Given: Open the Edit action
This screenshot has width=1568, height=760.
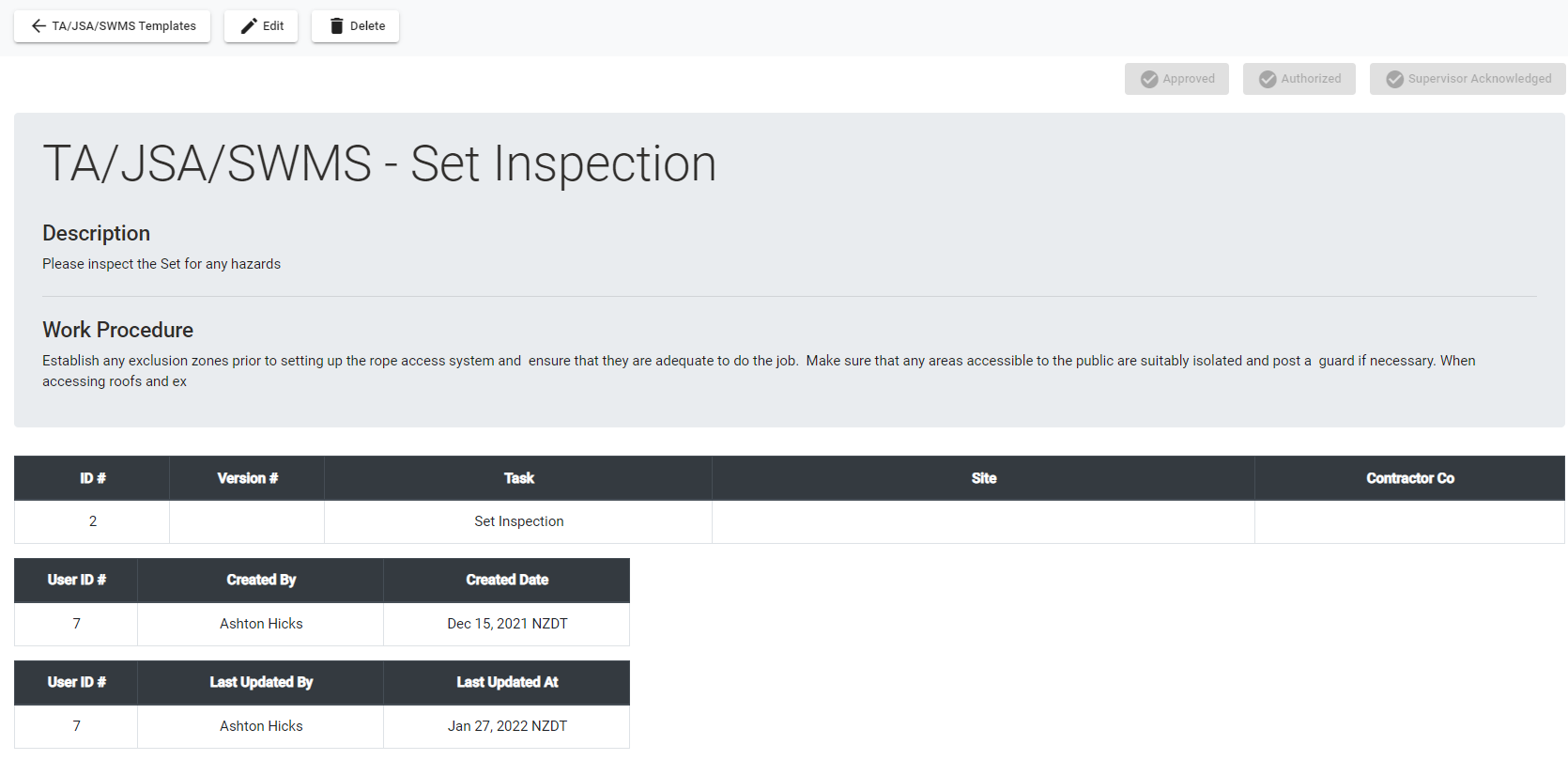Looking at the screenshot, I should coord(261,26).
